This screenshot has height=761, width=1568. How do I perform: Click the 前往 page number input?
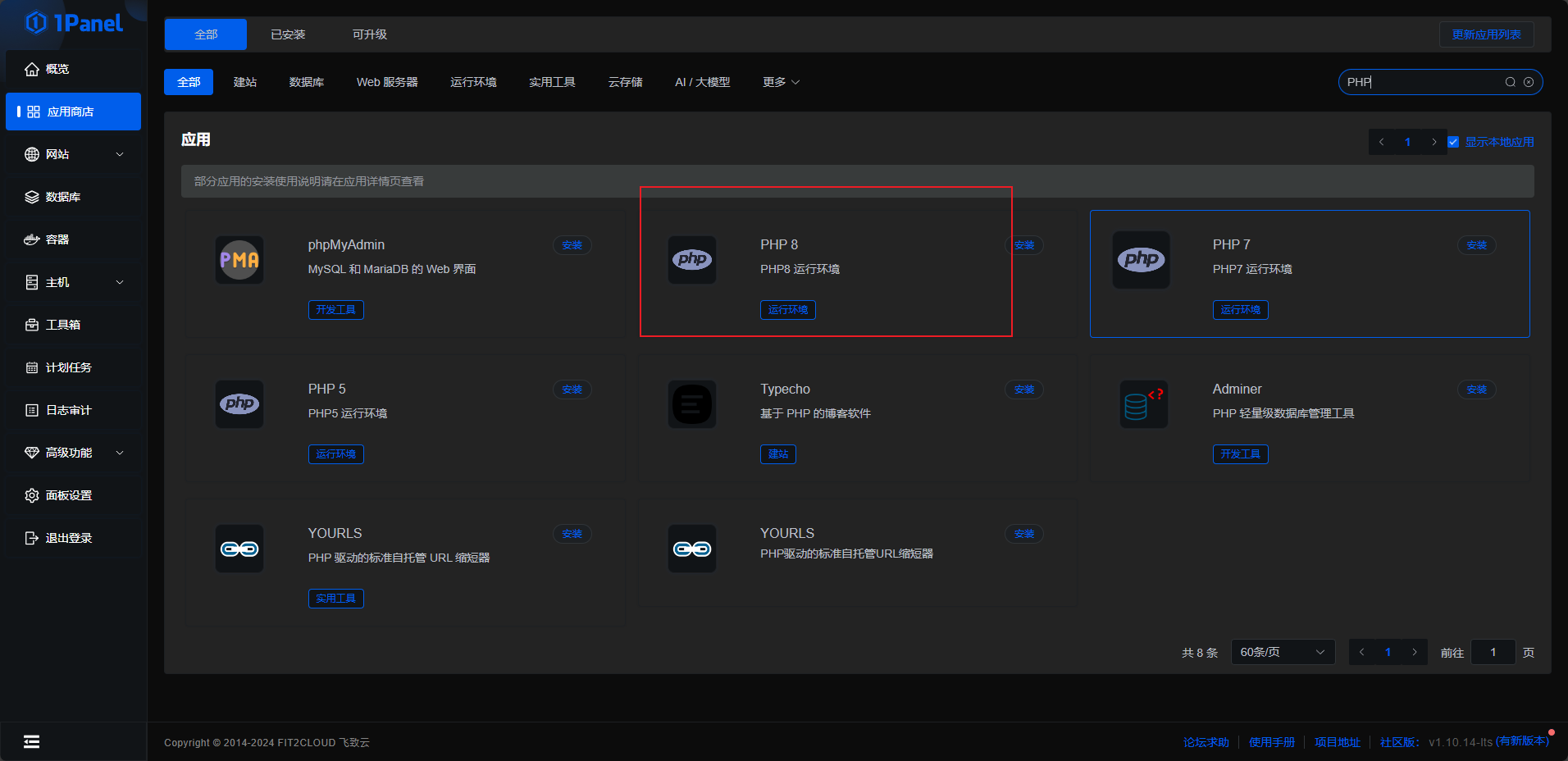pos(1493,652)
